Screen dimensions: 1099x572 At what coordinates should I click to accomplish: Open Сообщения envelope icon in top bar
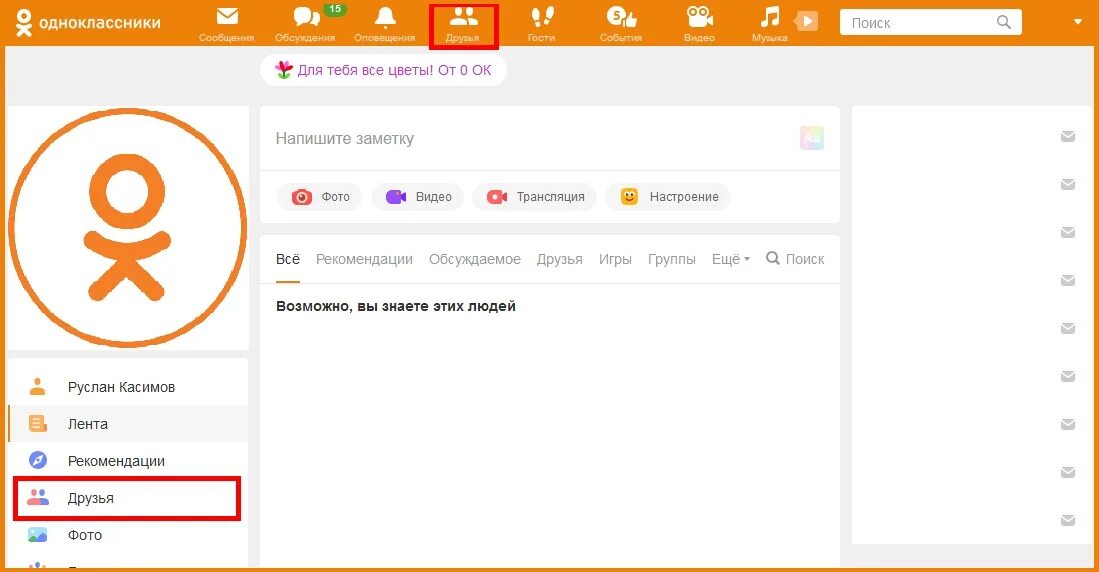click(x=226, y=16)
